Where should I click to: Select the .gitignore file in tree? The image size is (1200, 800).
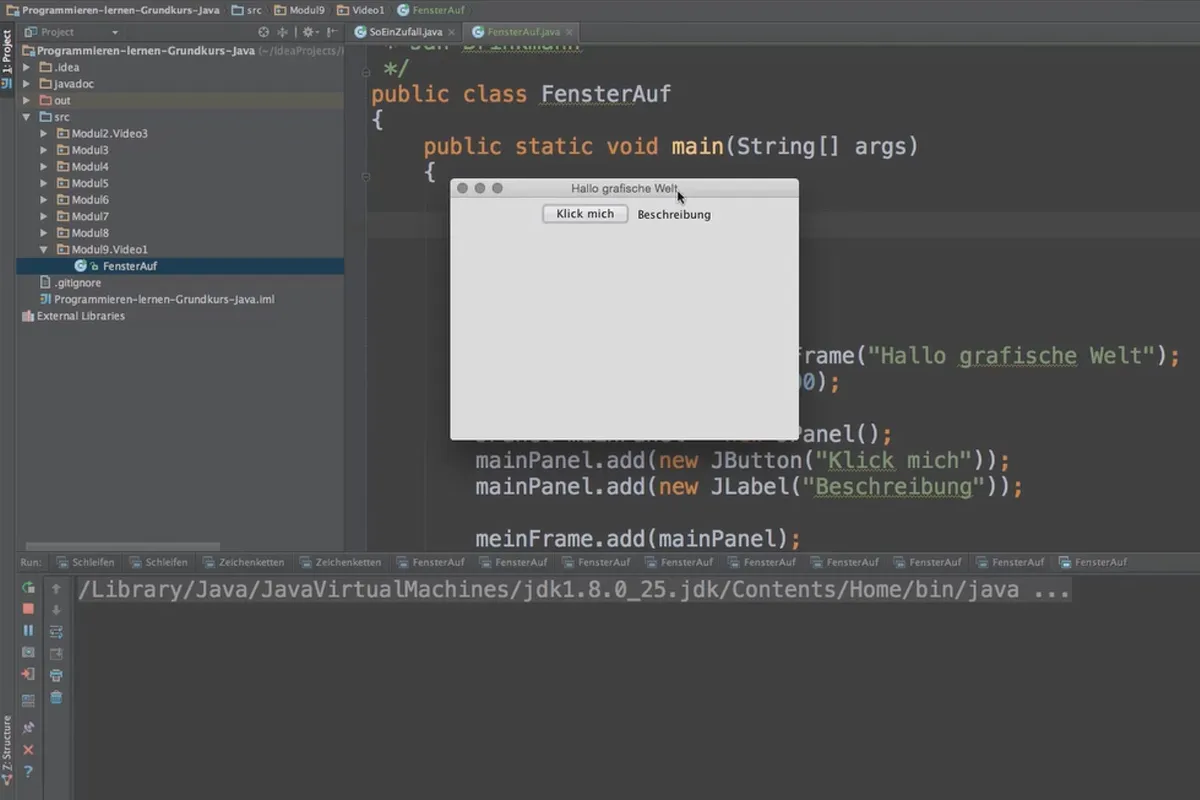pyautogui.click(x=77, y=283)
